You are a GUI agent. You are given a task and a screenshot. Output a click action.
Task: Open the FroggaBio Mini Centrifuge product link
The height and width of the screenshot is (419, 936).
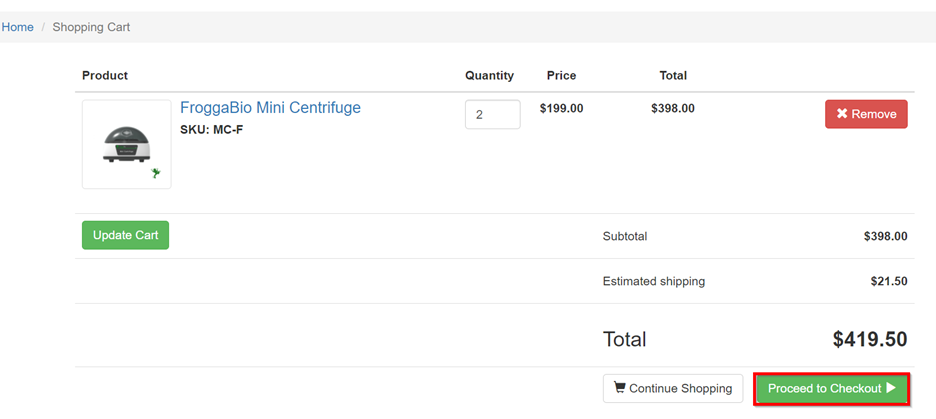pos(270,107)
